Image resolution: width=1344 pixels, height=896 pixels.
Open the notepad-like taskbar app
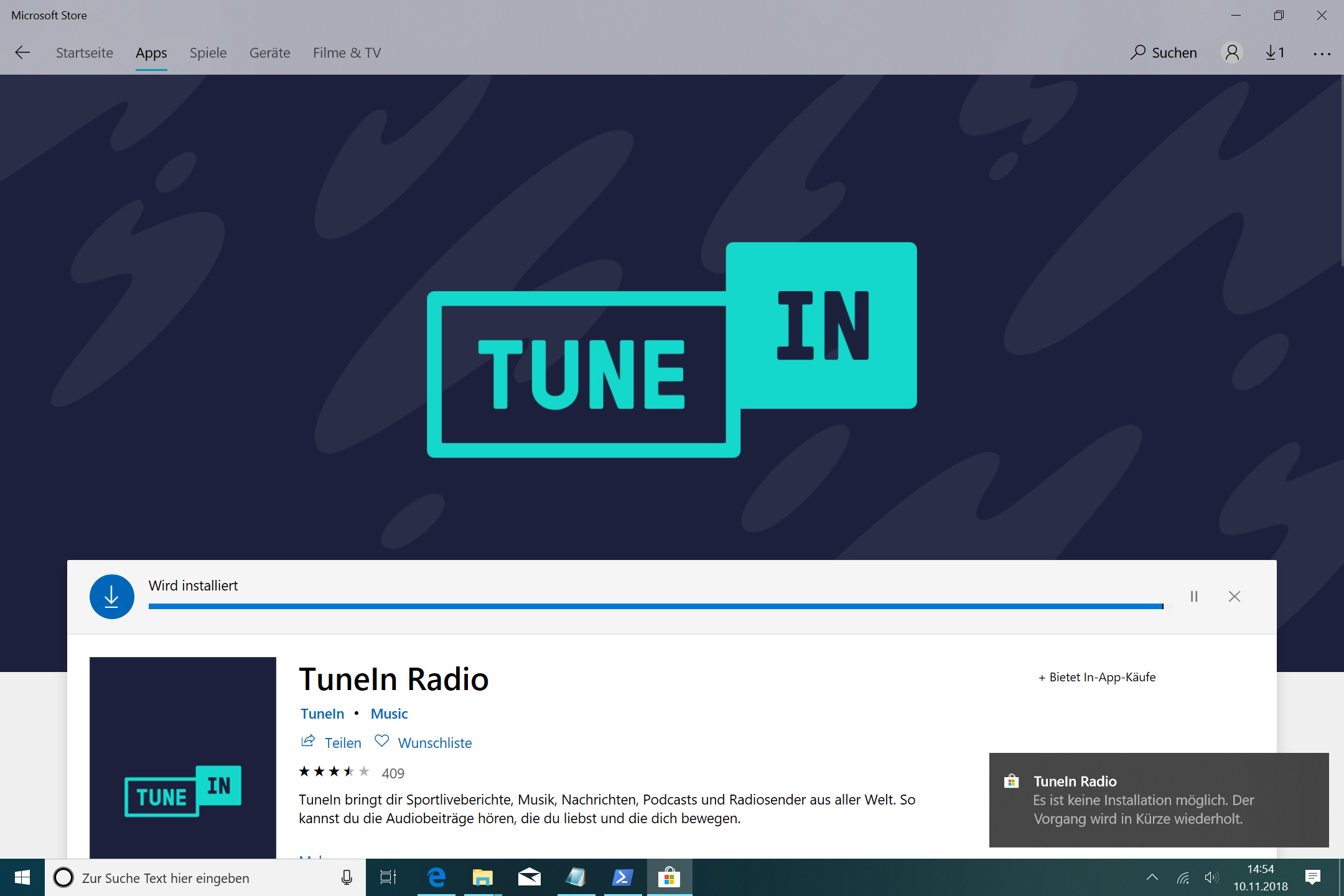576,878
